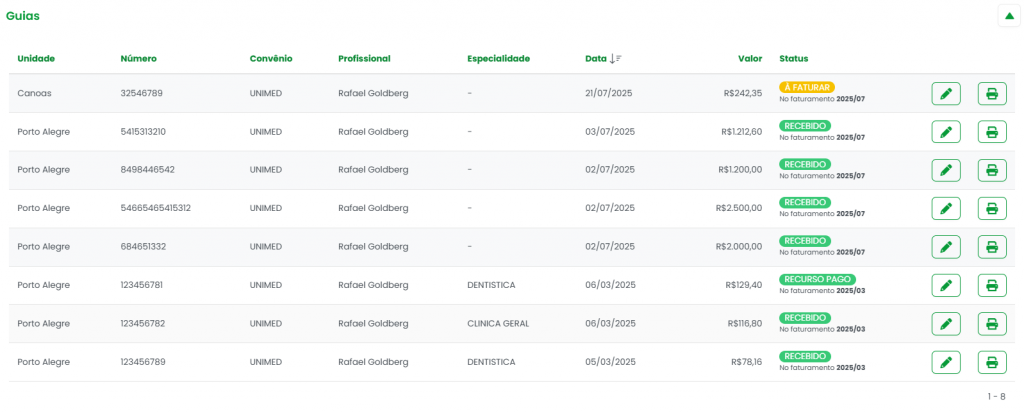Sort guides by Valor column
The image size is (1024, 413).
coord(749,58)
